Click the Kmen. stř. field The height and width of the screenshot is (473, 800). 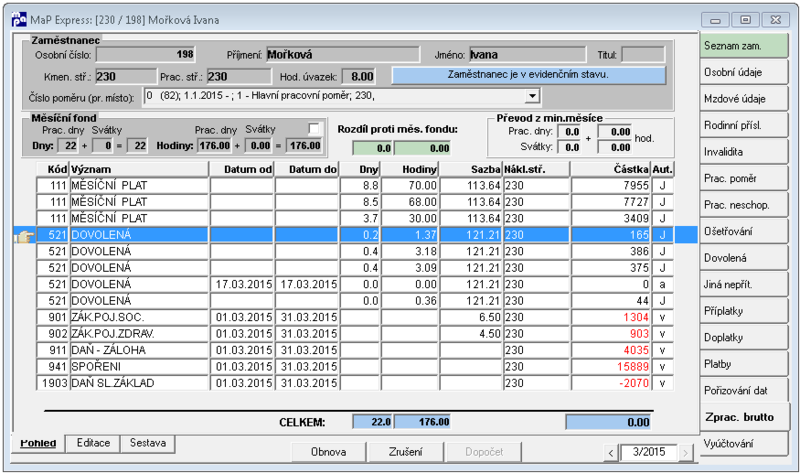click(x=126, y=77)
